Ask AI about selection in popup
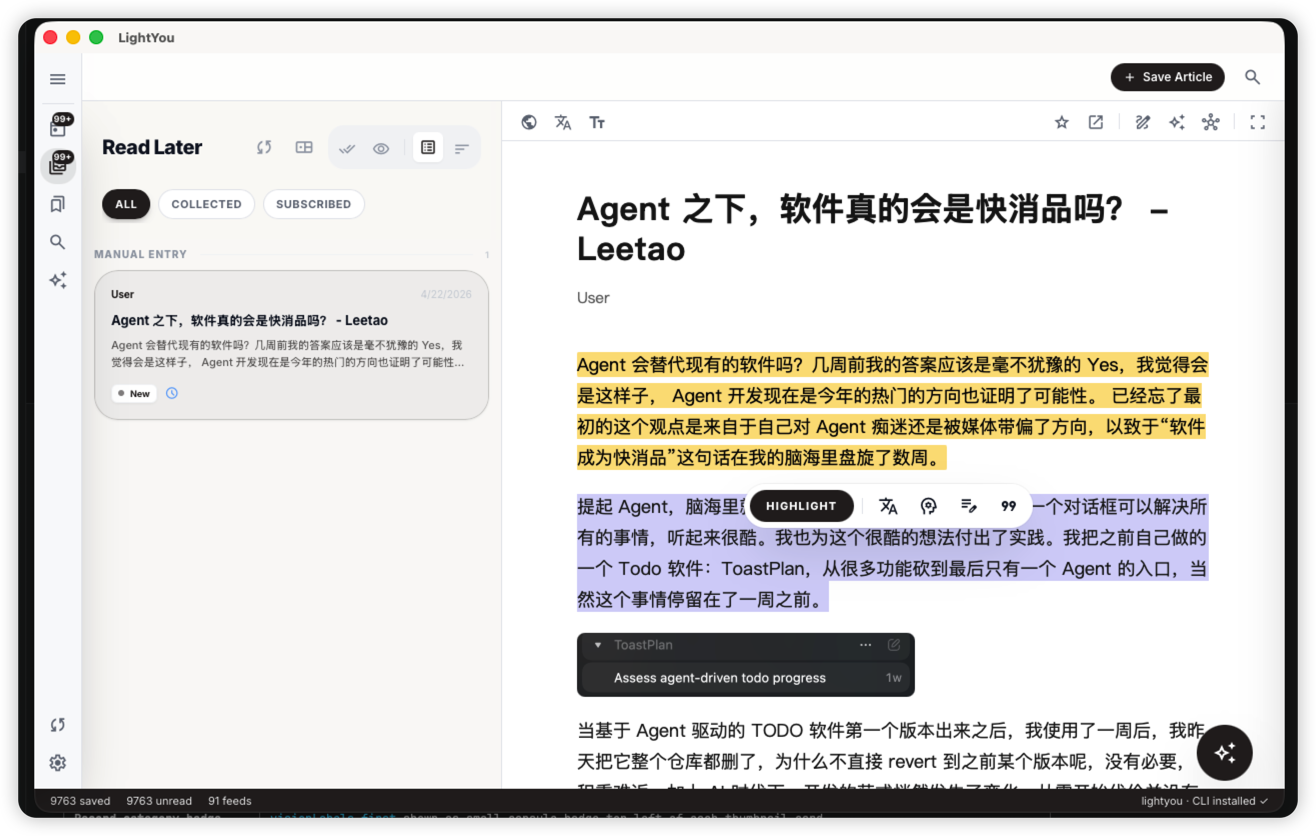The width and height of the screenshot is (1316, 836). pos(928,506)
